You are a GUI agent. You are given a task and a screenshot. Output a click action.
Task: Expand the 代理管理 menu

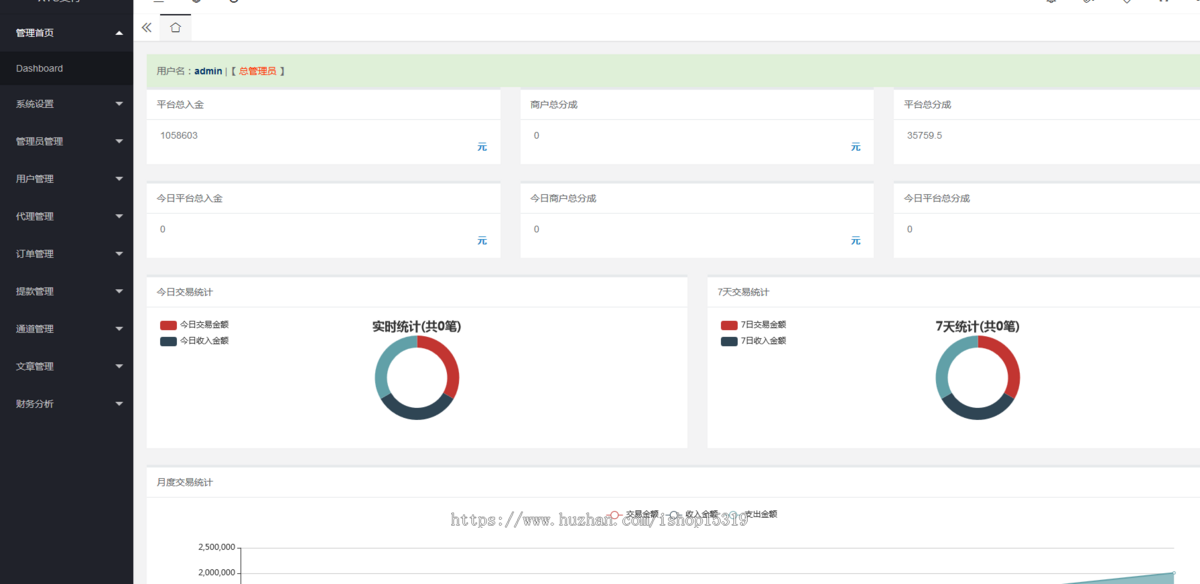[x=66, y=216]
